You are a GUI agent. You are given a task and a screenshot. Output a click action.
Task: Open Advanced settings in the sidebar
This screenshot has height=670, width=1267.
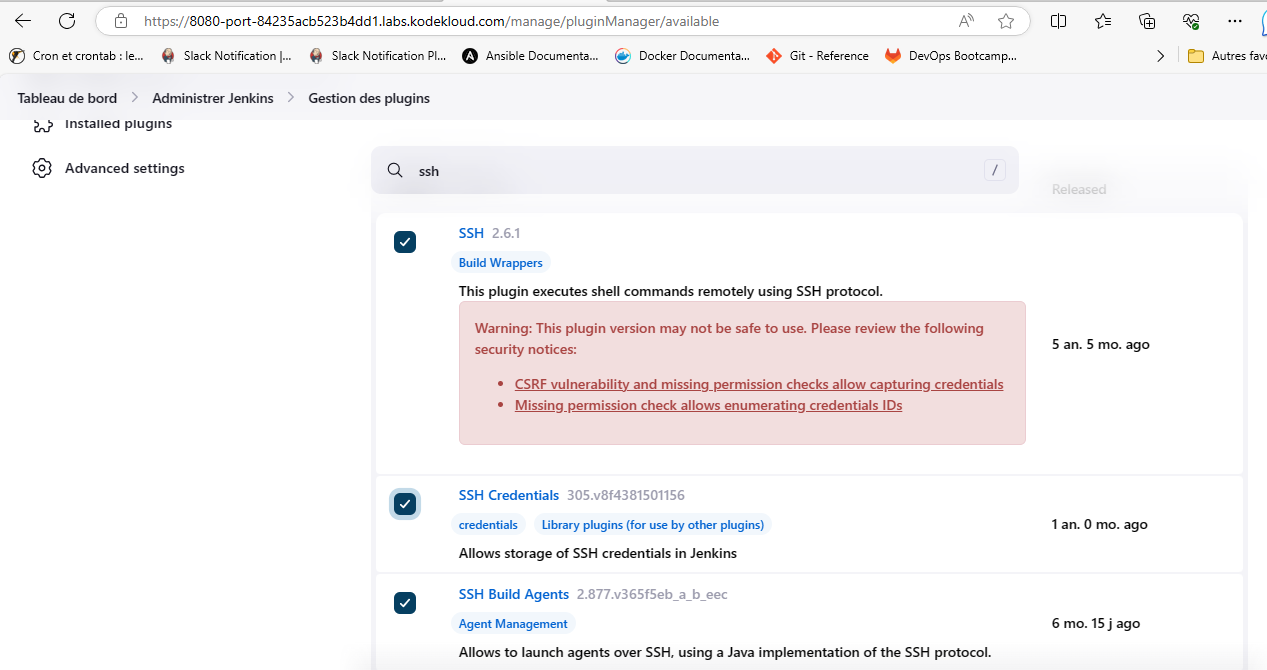point(125,168)
